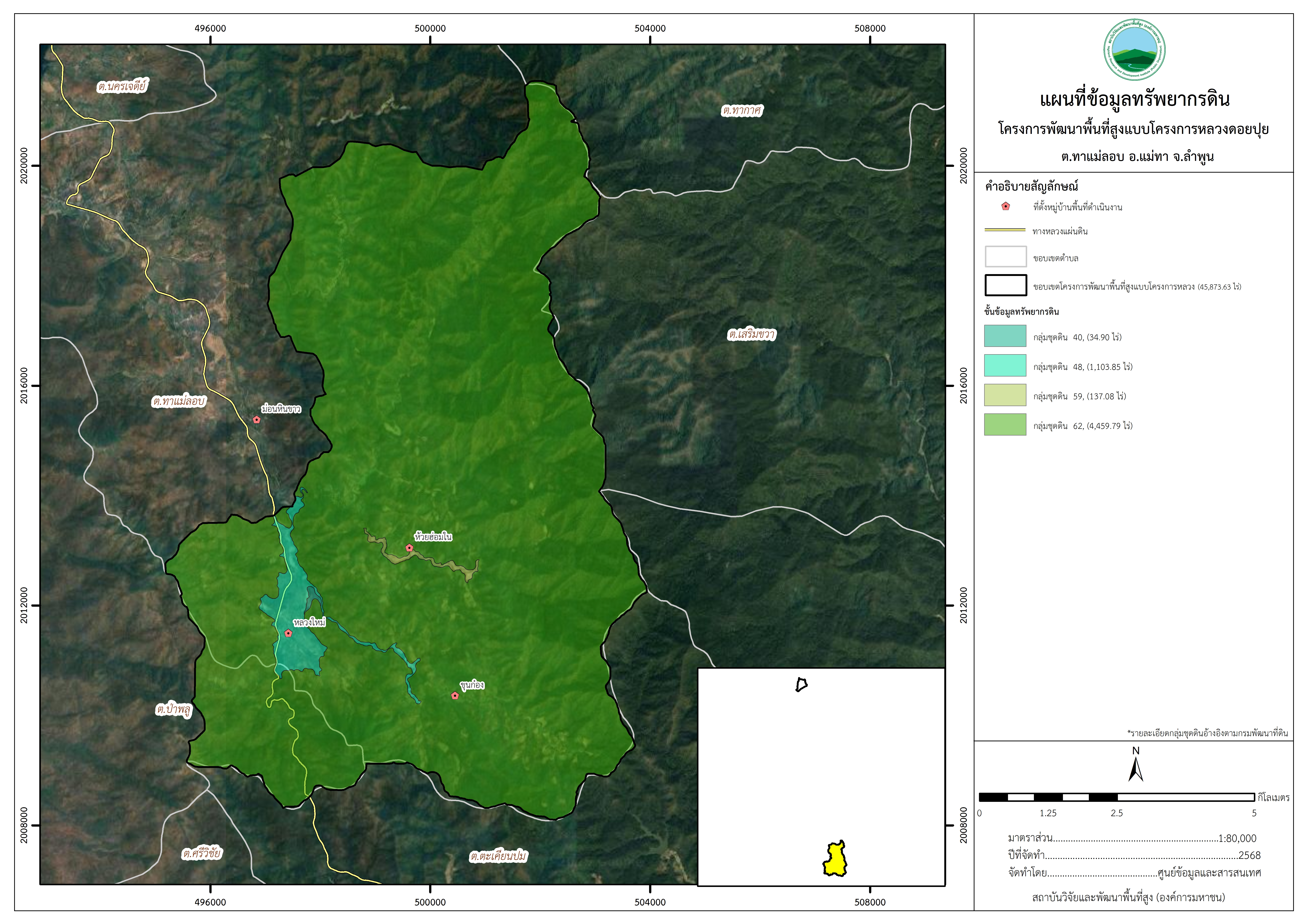The height and width of the screenshot is (924, 1306).
Task: Click the small outlined shape in inset map
Action: click(801, 685)
